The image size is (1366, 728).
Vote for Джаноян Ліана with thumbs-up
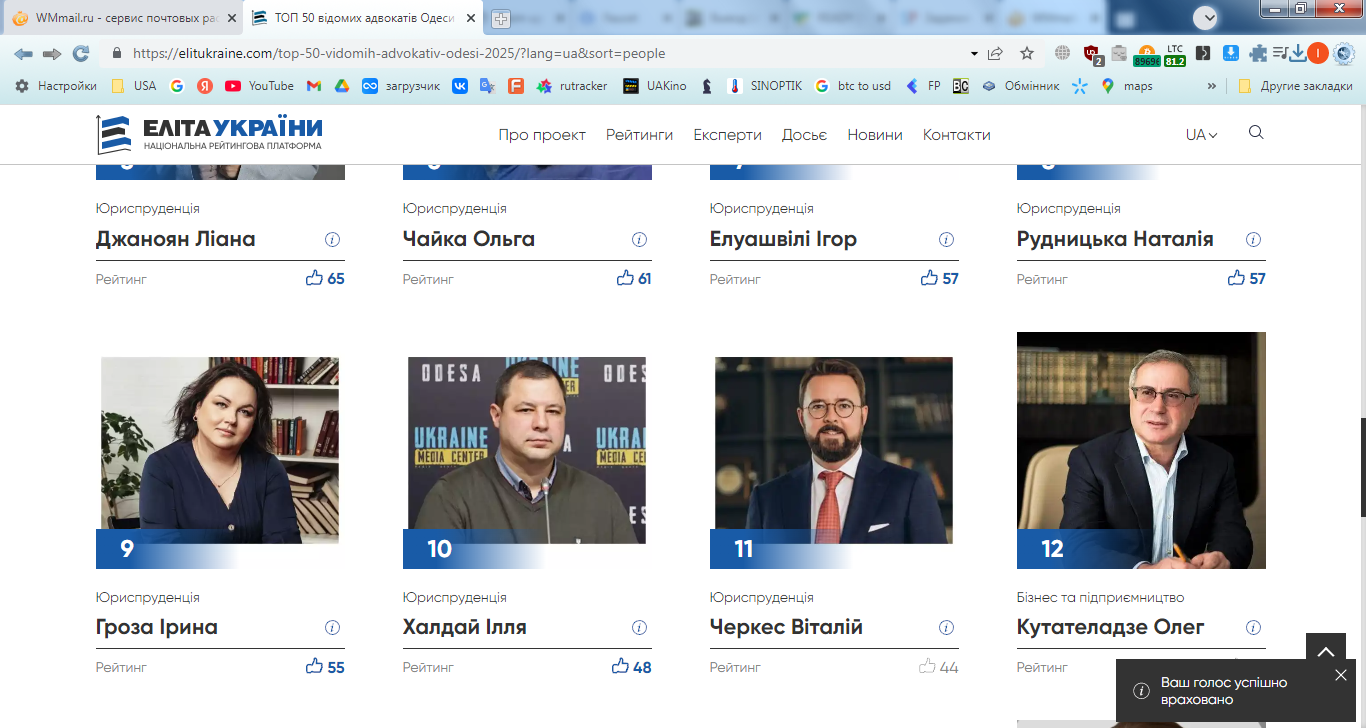(314, 278)
